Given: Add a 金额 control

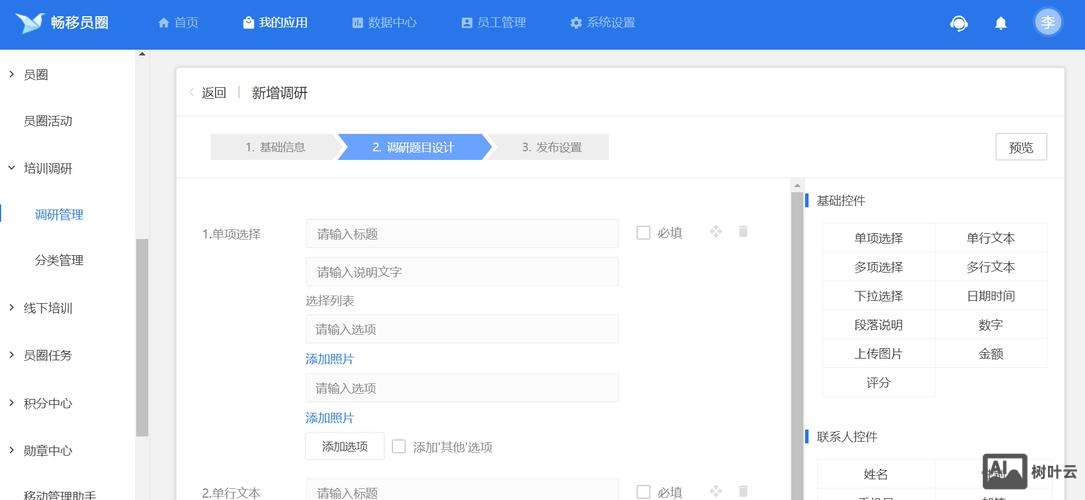Looking at the screenshot, I should tap(991, 353).
